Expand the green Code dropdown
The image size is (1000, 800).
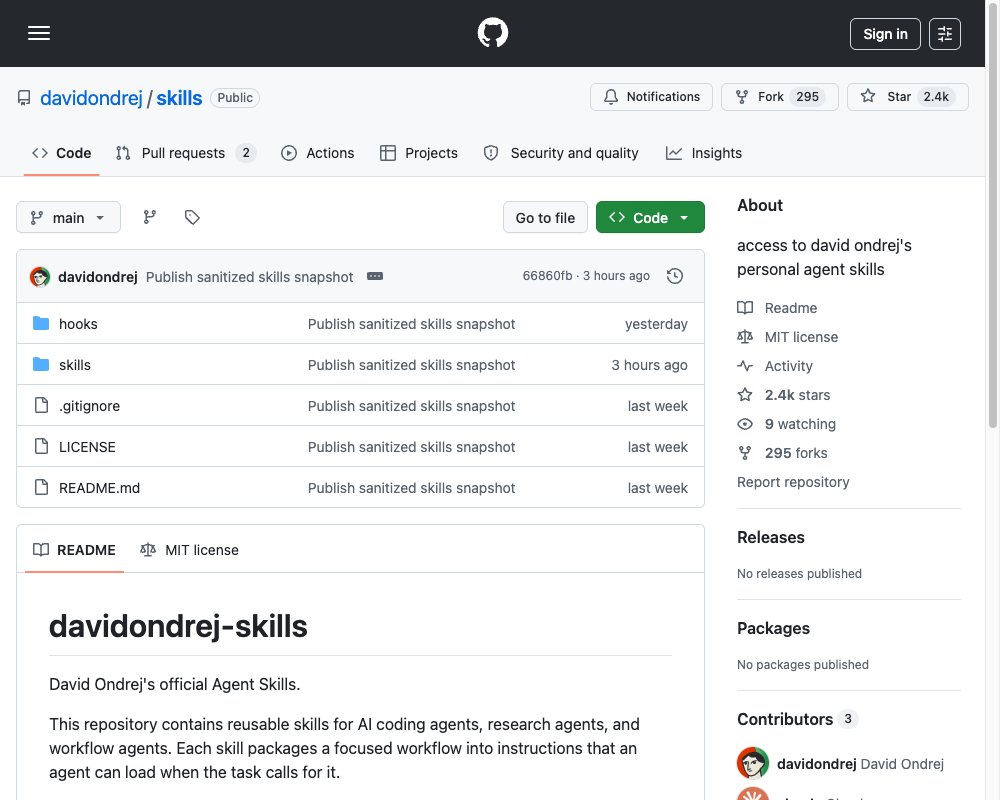tap(650, 218)
